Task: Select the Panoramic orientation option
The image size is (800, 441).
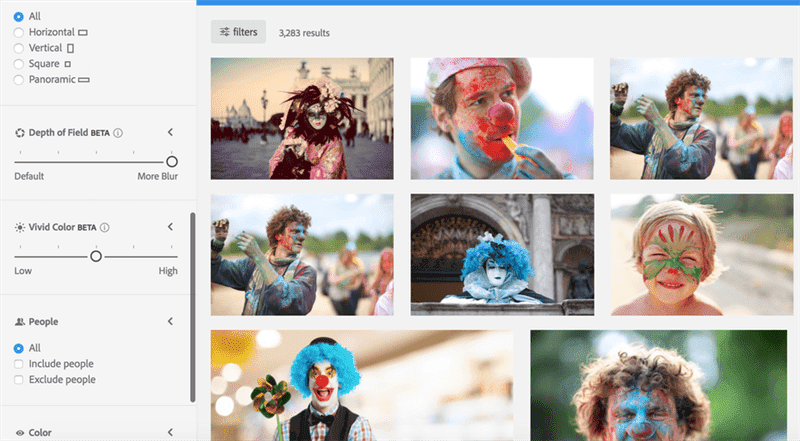Action: click(x=19, y=80)
